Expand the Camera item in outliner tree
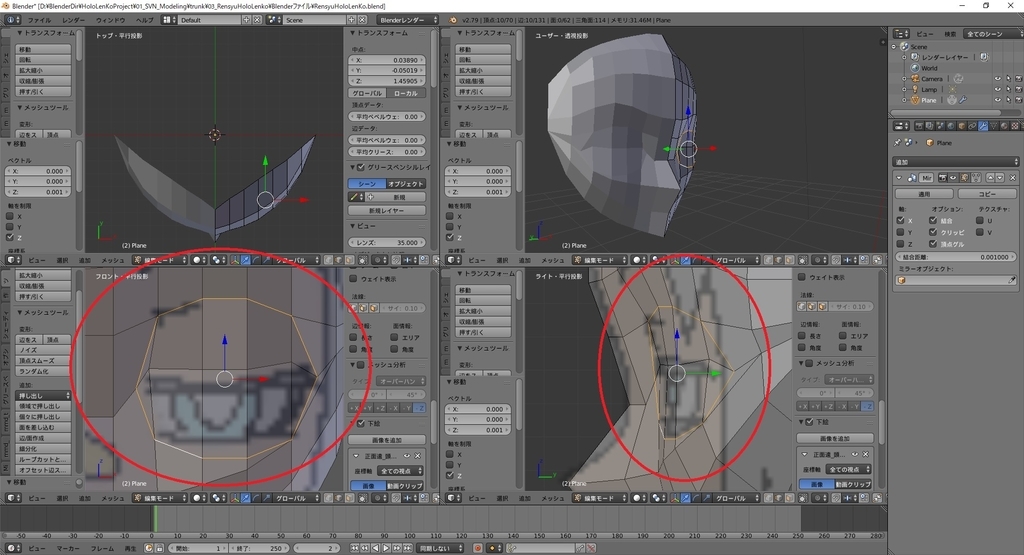This screenshot has height=555, width=1024. point(904,79)
